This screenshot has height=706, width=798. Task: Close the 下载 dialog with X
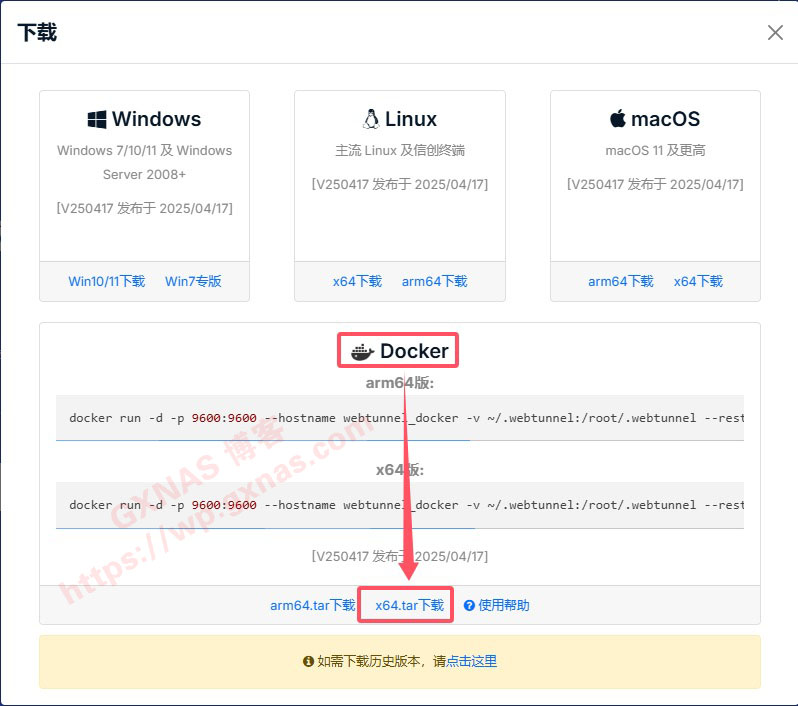(775, 33)
